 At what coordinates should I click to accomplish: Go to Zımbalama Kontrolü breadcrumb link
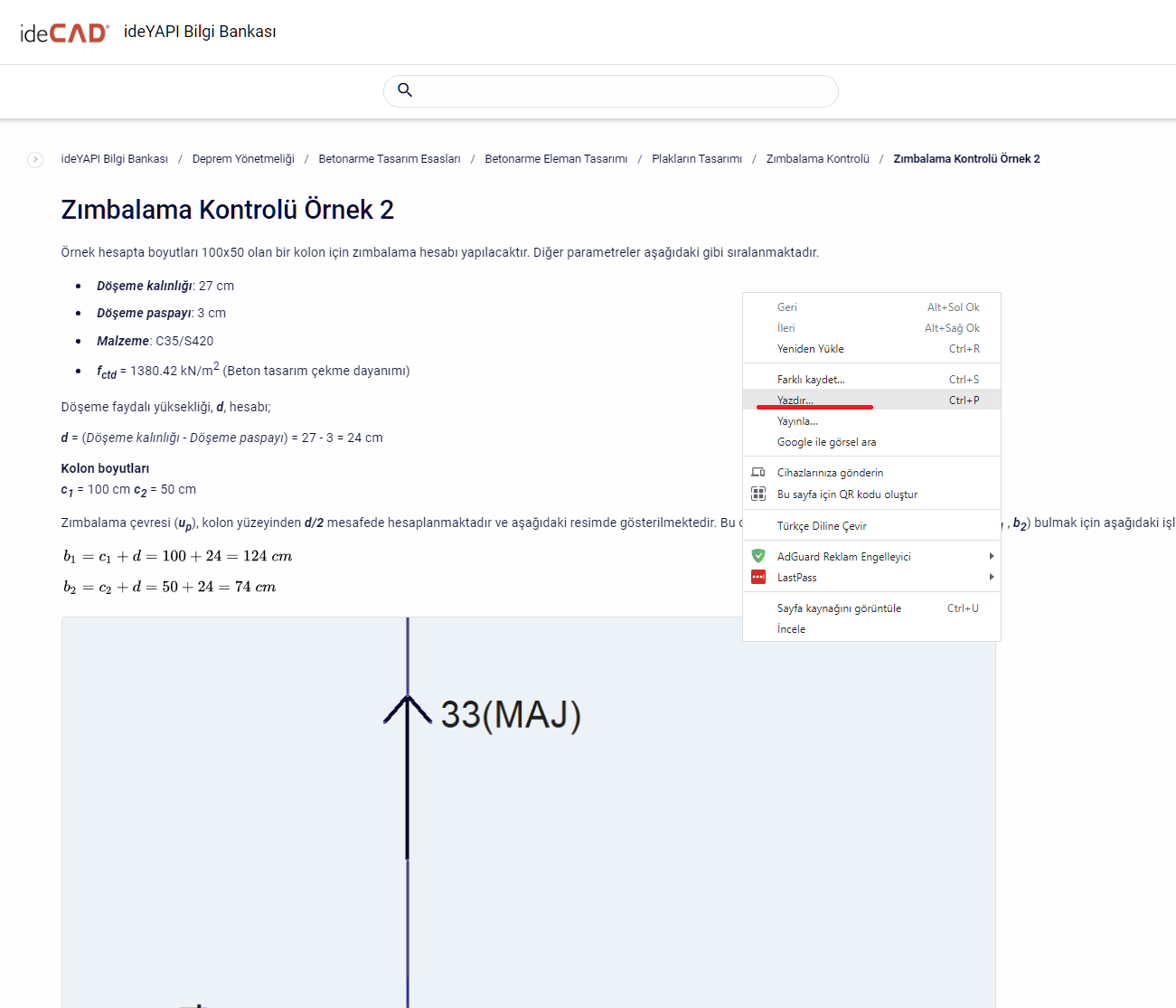pyautogui.click(x=817, y=159)
